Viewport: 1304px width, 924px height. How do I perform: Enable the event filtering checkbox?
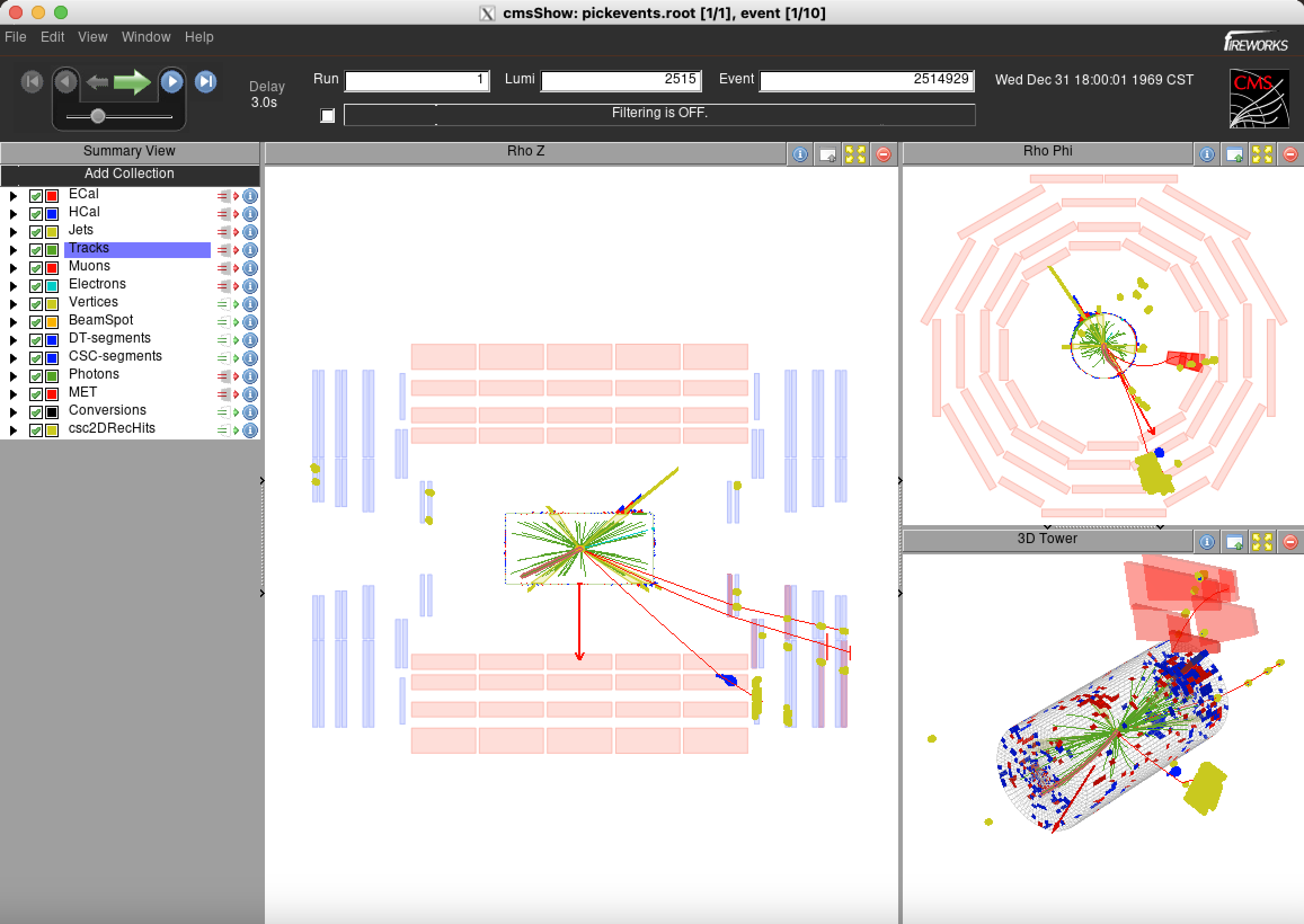point(327,115)
